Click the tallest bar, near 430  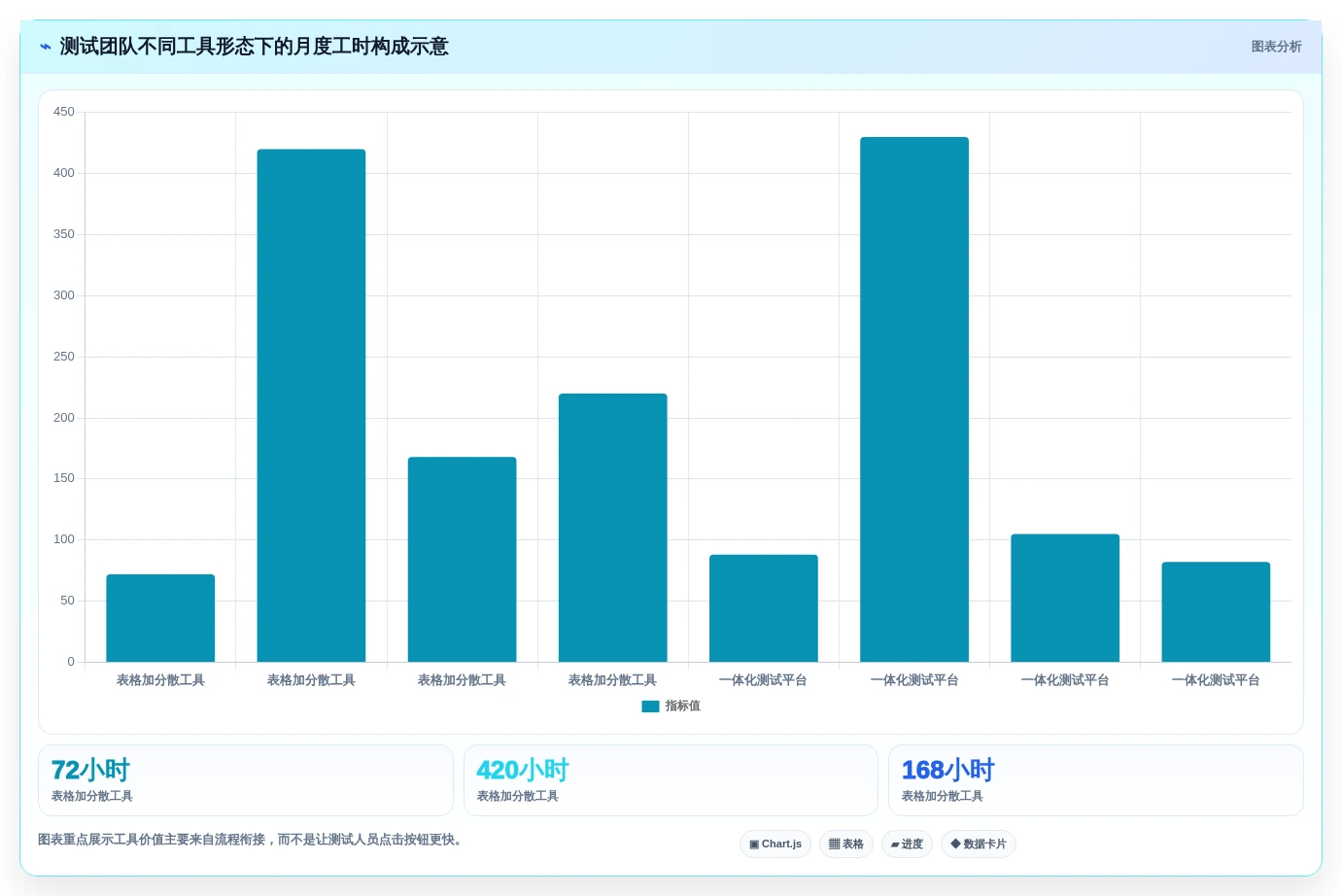click(x=914, y=399)
